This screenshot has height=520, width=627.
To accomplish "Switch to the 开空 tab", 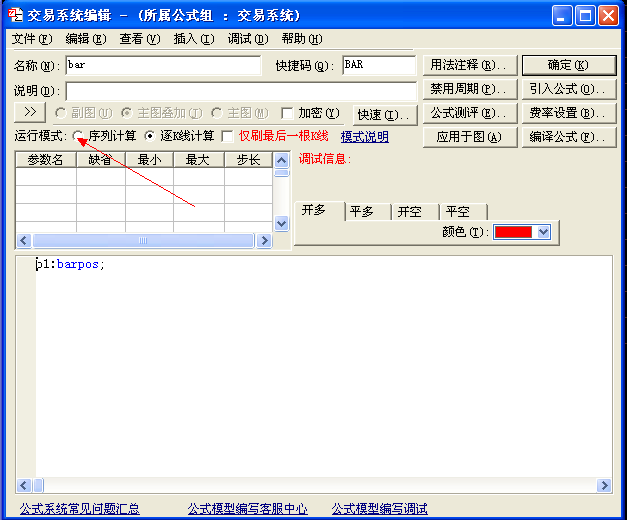I will [415, 211].
